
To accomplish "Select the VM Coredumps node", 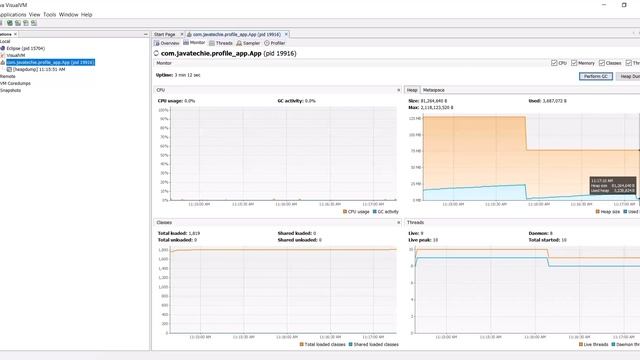I will (16, 83).
